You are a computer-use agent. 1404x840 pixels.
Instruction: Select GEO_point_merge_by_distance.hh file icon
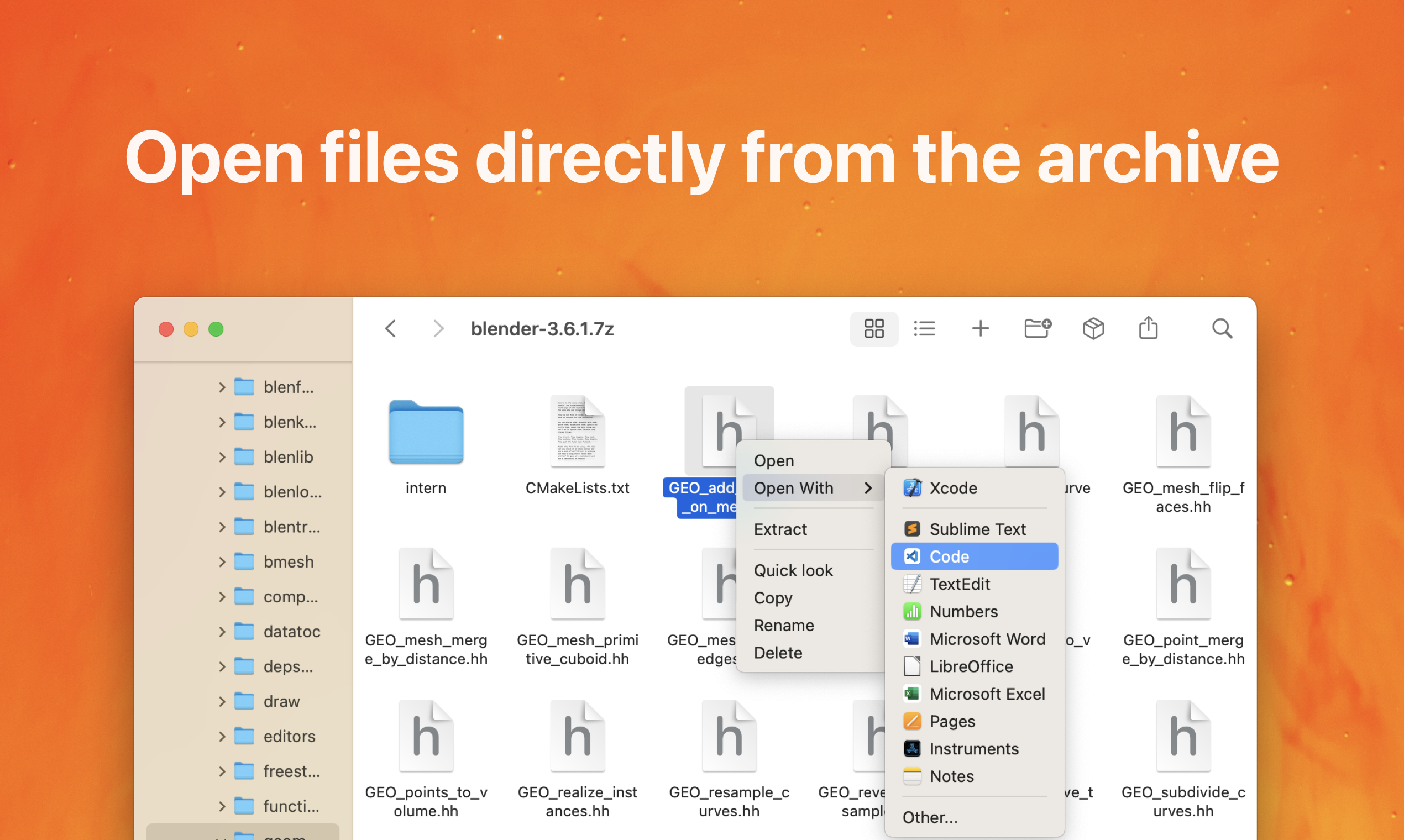point(1183,584)
